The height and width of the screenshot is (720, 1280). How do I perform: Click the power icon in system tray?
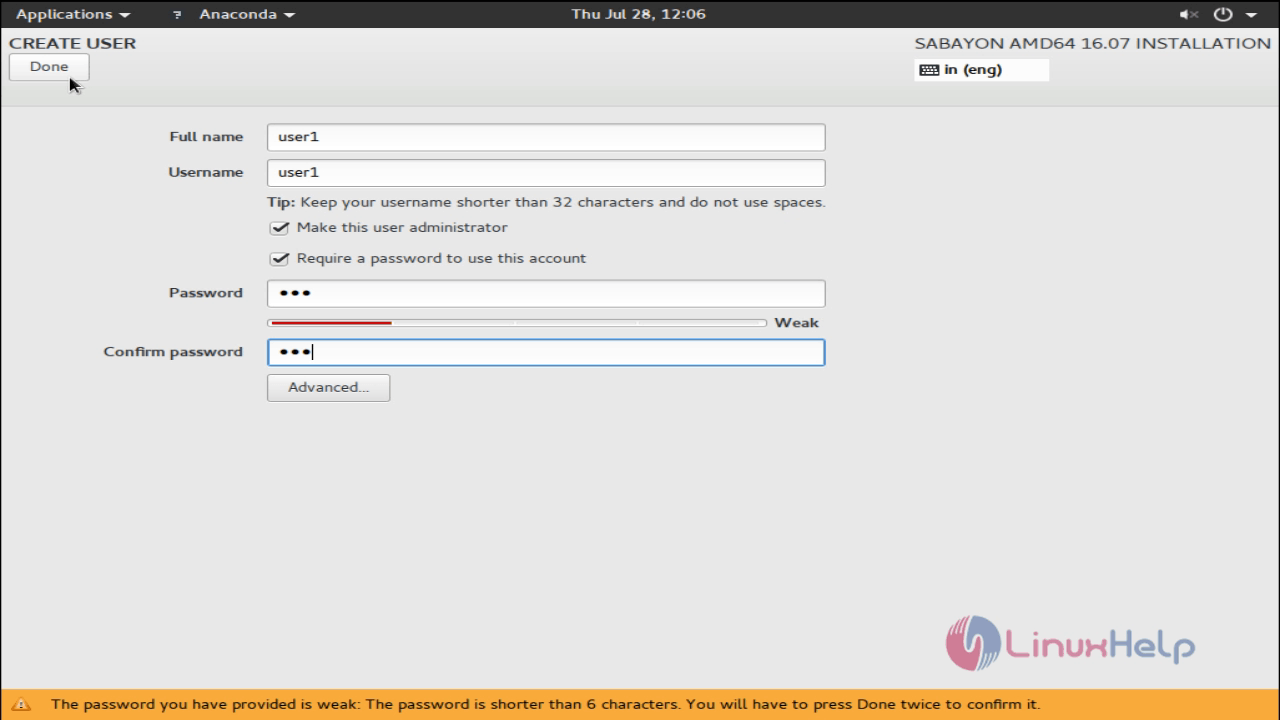tap(1223, 15)
